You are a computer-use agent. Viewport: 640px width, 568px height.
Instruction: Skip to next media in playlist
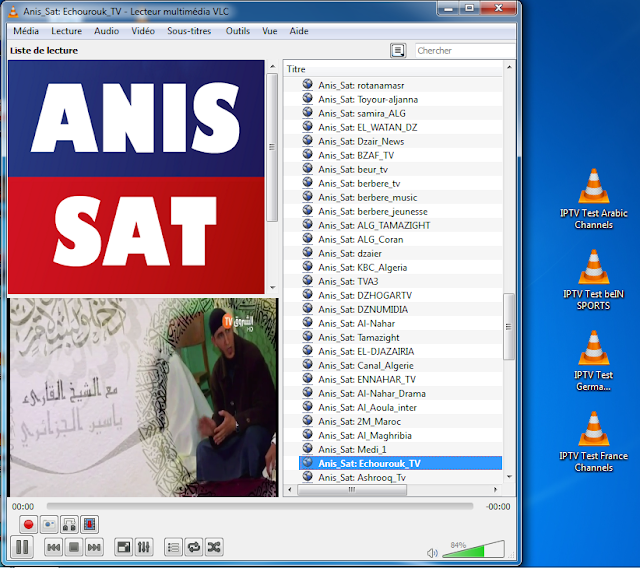(x=94, y=547)
